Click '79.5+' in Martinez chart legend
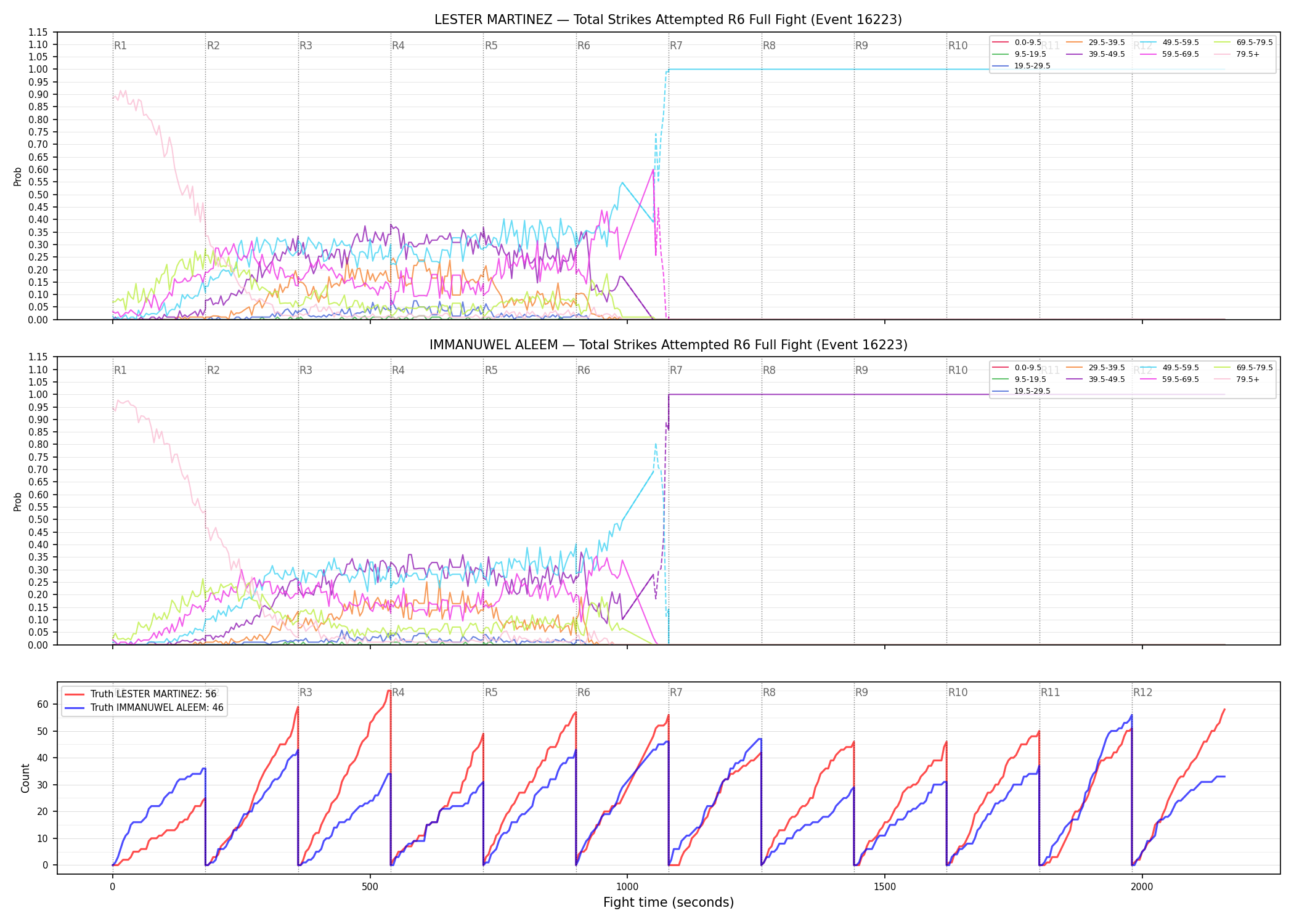The image size is (1294, 924). (x=1248, y=54)
